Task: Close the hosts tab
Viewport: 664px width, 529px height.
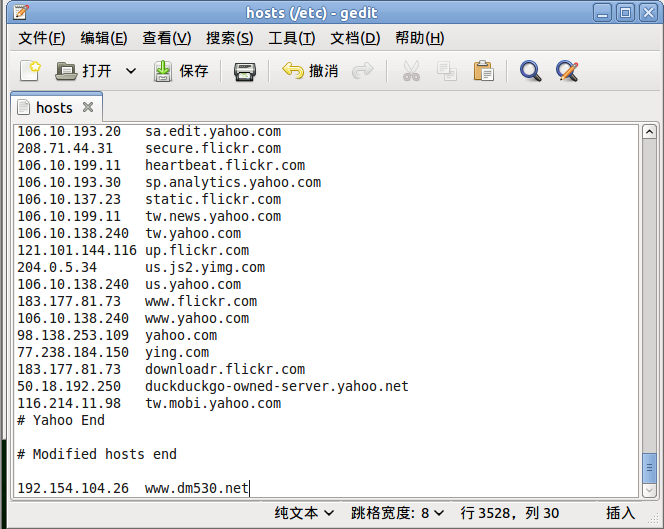Action: tap(88, 107)
